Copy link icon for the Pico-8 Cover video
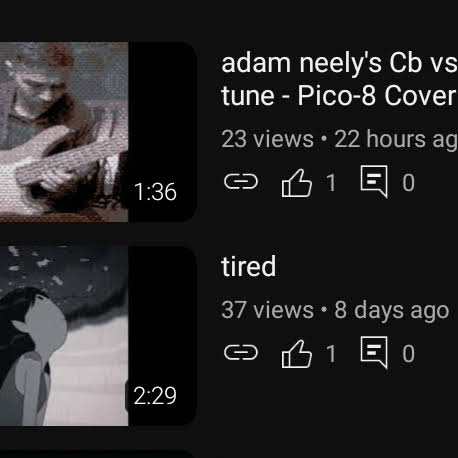 [241, 182]
